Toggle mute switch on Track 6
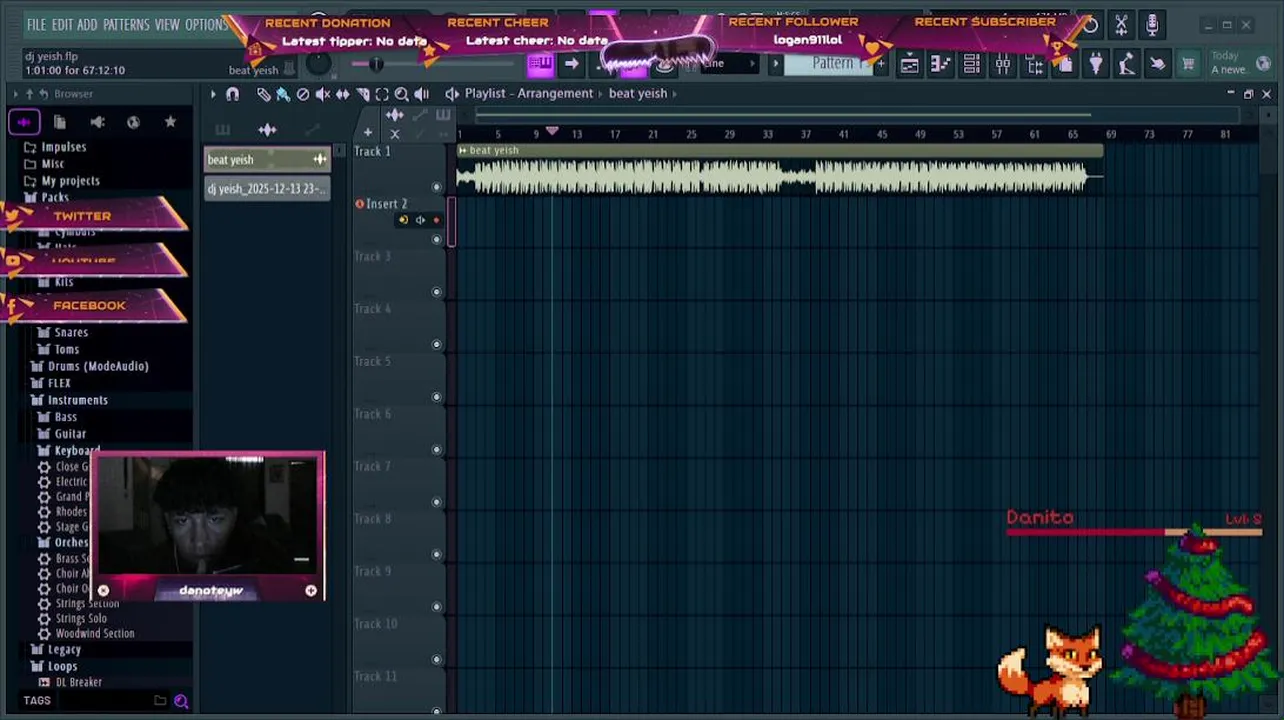 coord(436,449)
